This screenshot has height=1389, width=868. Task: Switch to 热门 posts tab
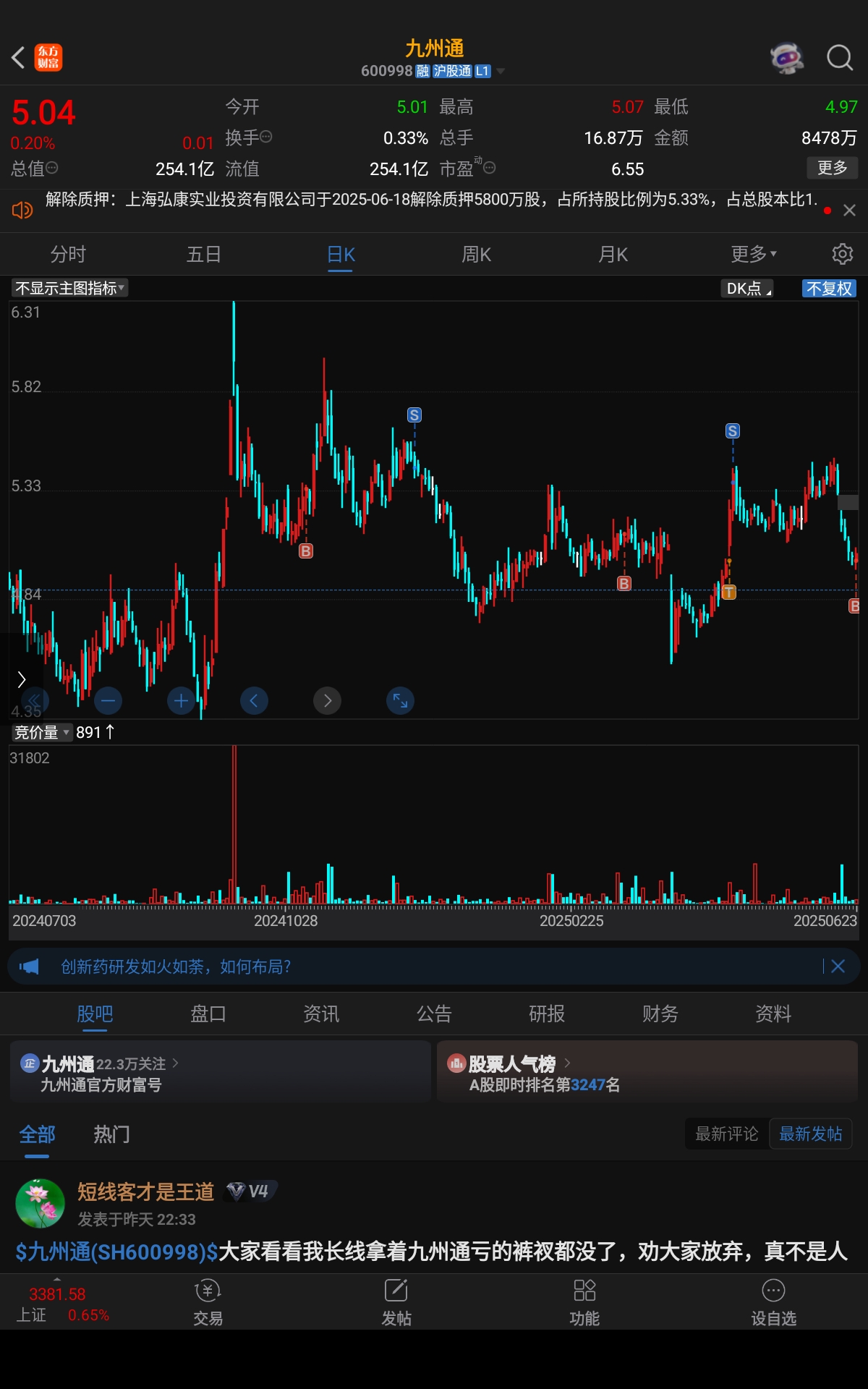point(112,1134)
